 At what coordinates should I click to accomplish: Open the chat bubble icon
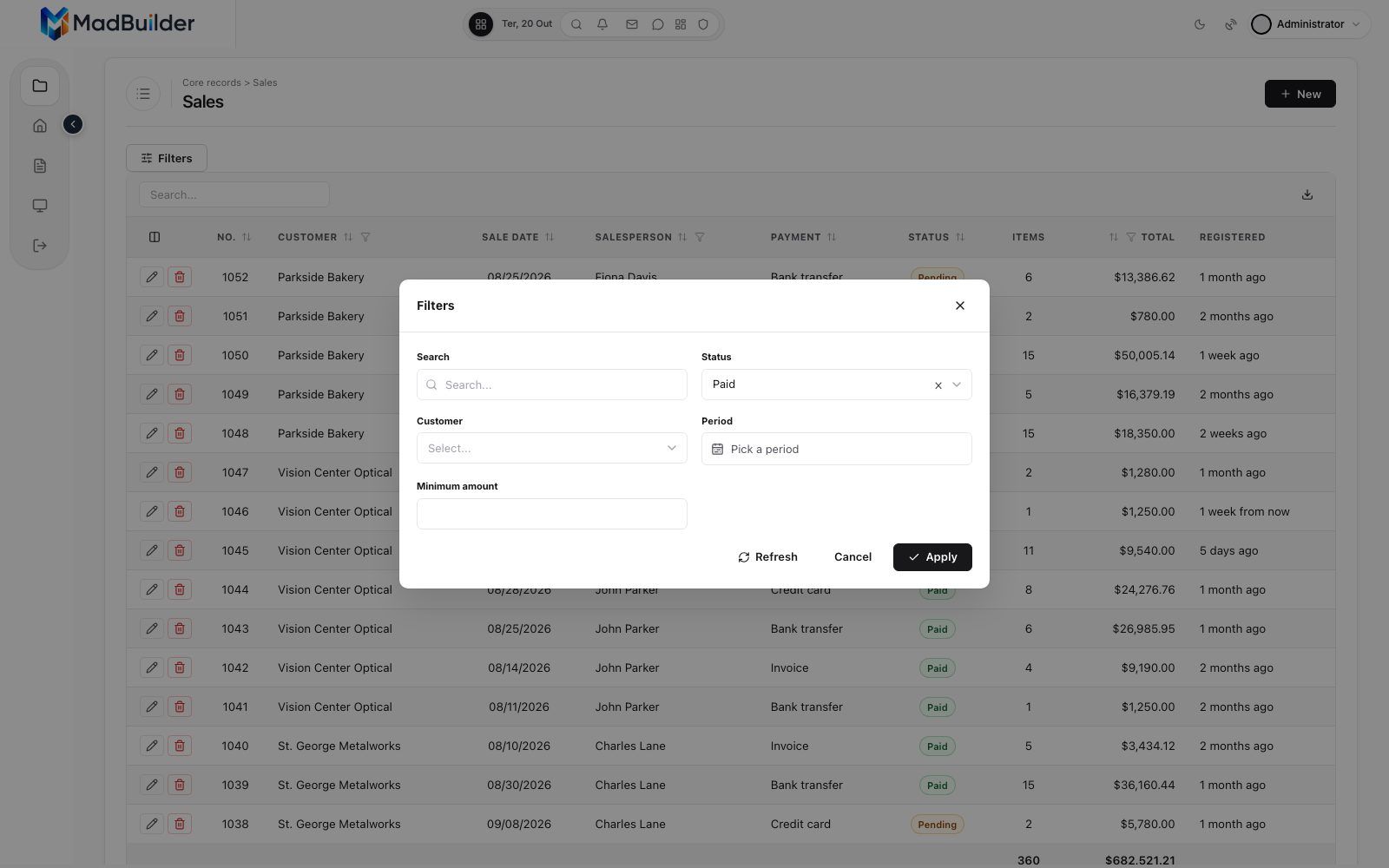[658, 24]
